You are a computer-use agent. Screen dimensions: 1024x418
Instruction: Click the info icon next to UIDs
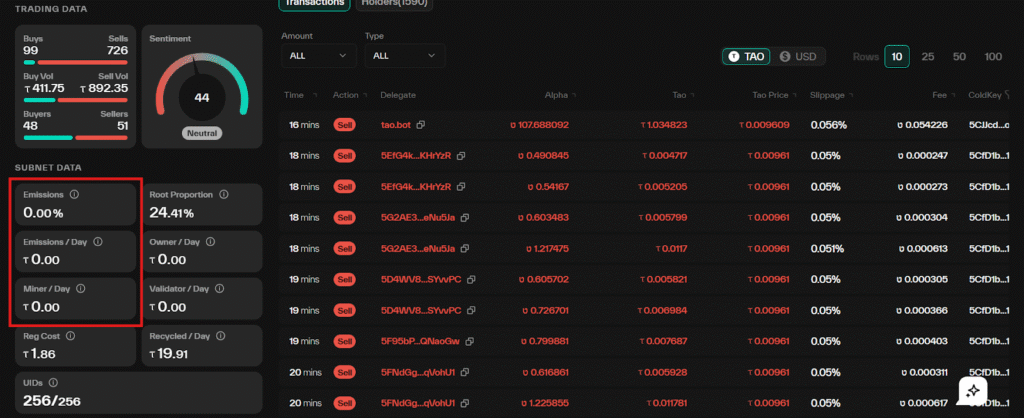52,382
